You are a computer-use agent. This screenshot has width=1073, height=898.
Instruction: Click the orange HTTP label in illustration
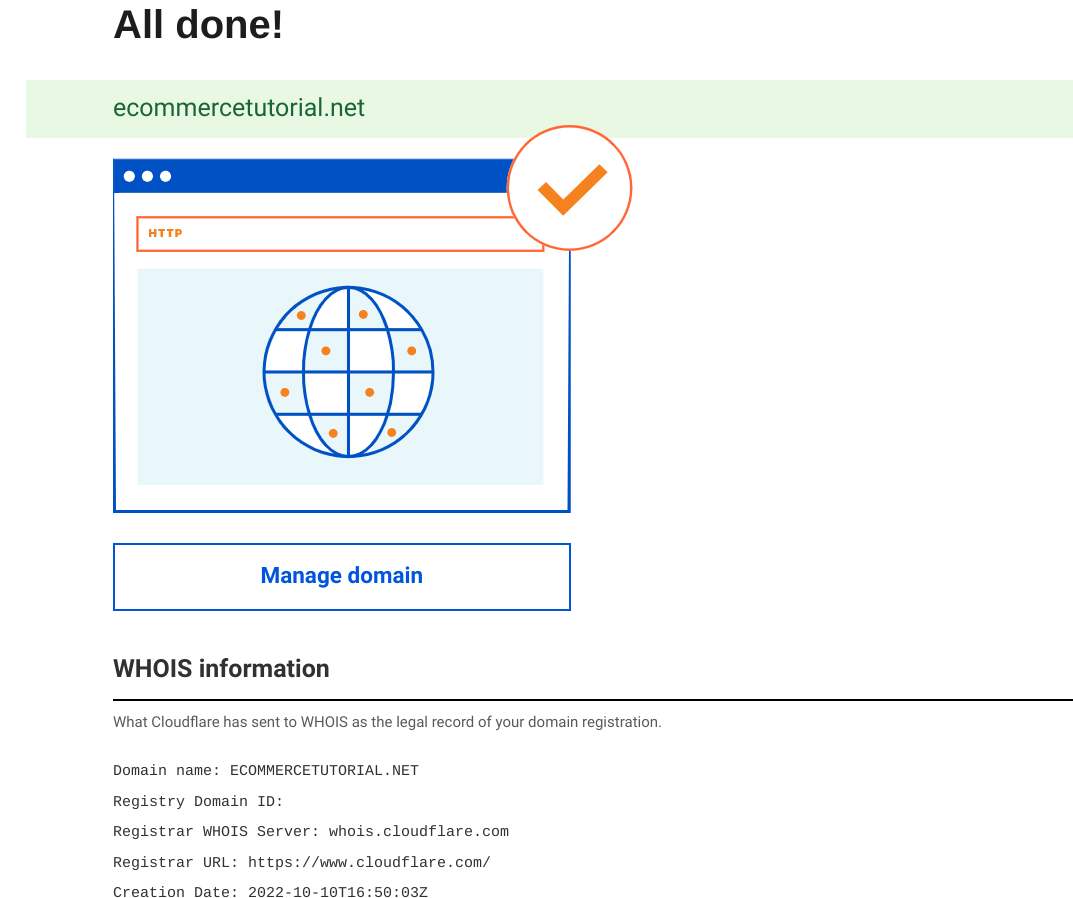pos(166,234)
